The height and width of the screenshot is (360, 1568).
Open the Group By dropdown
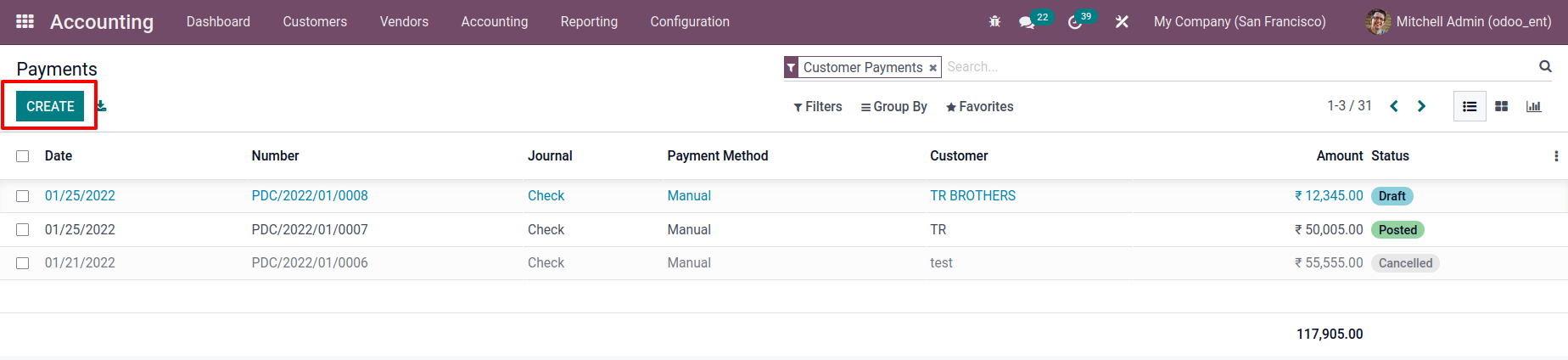(x=893, y=106)
